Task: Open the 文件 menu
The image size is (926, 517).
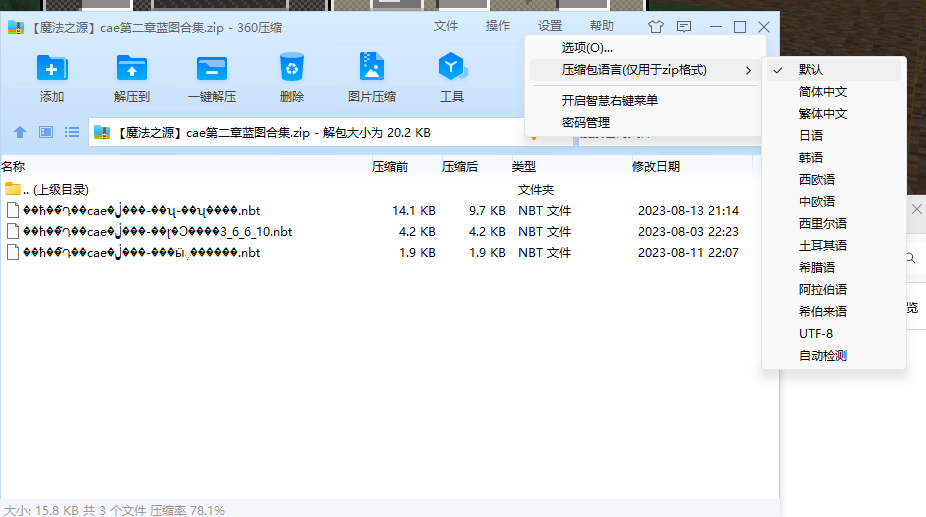Action: (x=446, y=26)
